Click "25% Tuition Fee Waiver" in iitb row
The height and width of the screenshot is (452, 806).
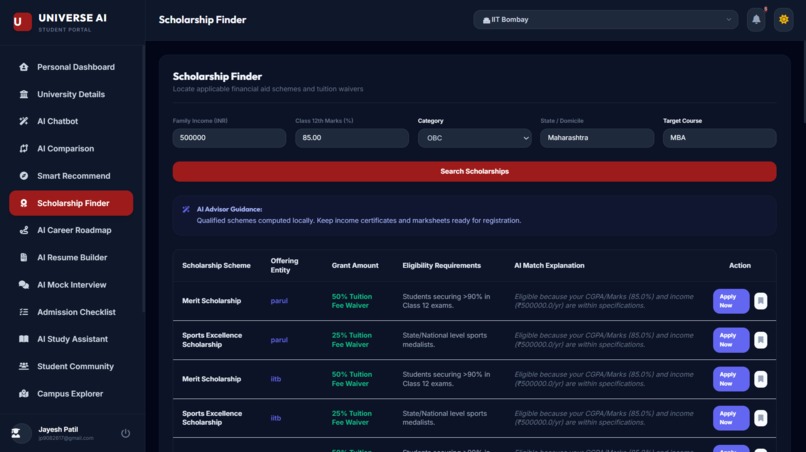352,418
